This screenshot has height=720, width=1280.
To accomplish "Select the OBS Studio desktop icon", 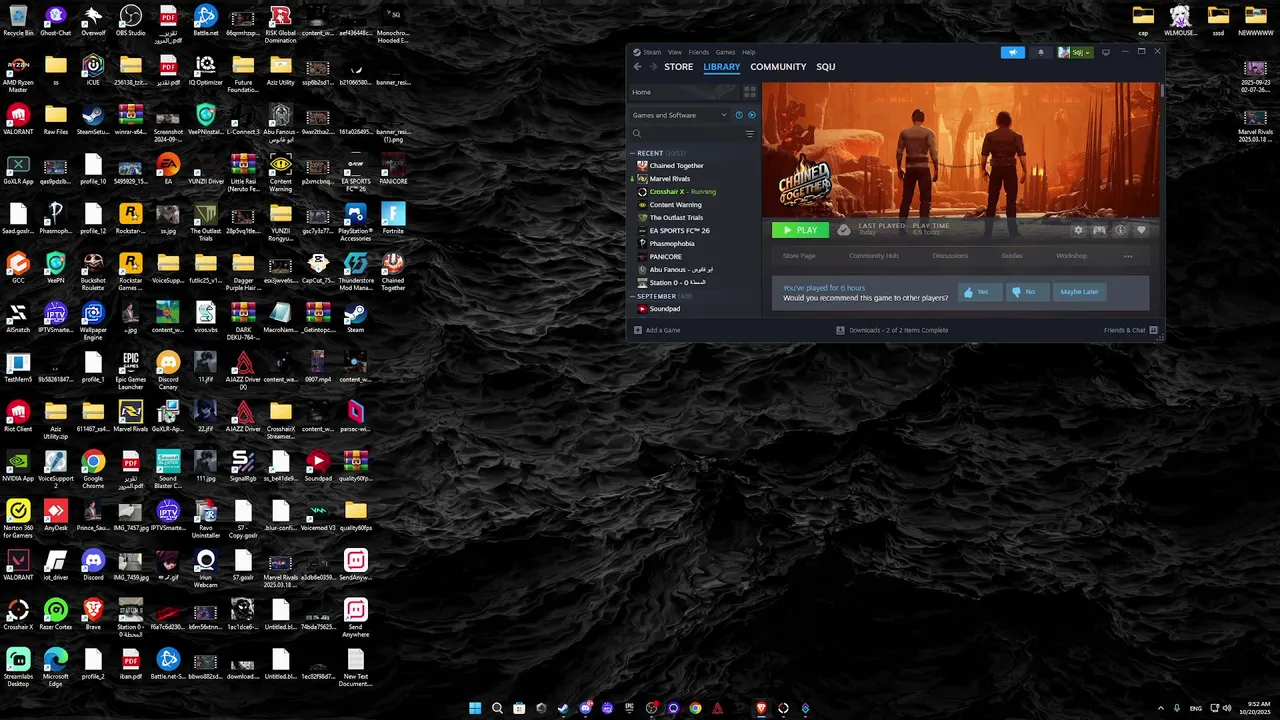I will coord(130,20).
